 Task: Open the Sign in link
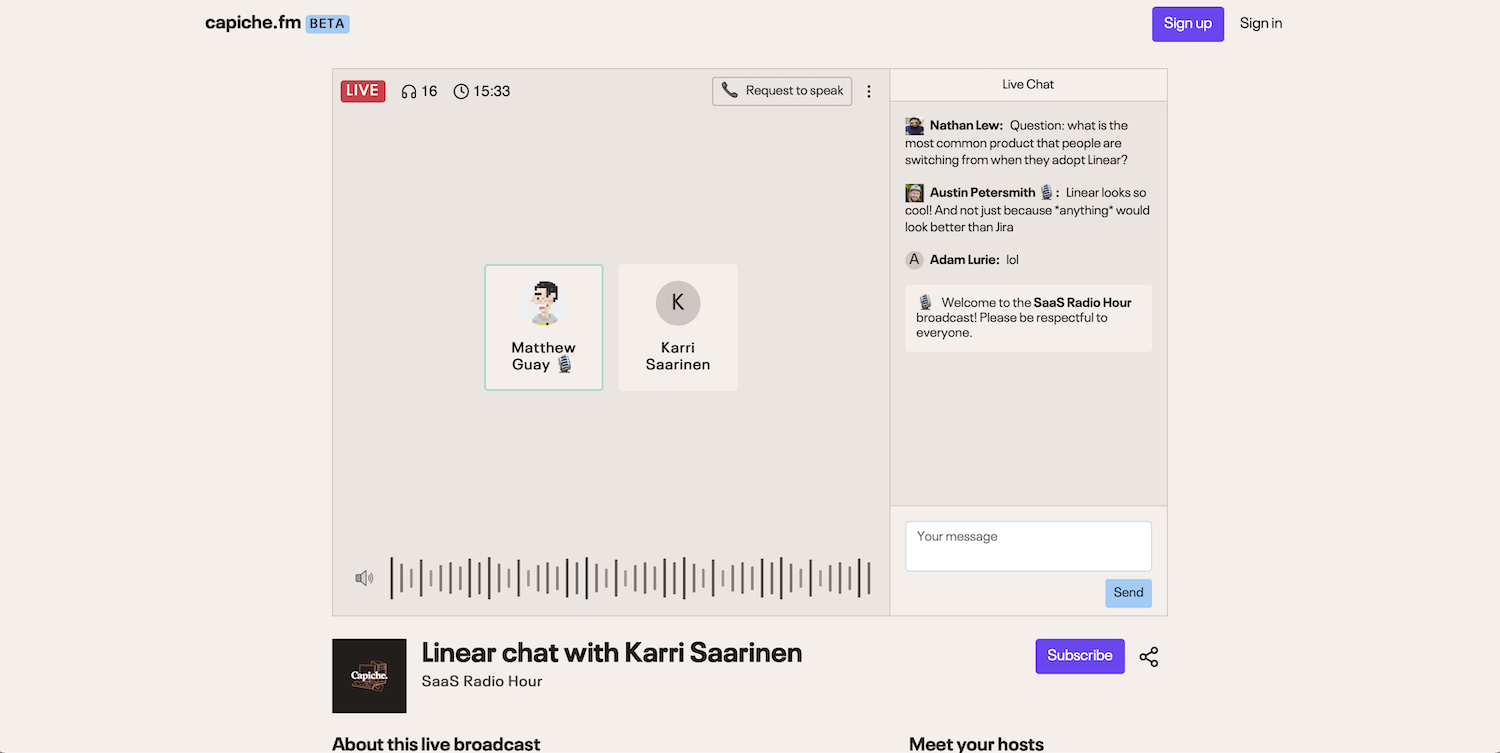coord(1261,24)
